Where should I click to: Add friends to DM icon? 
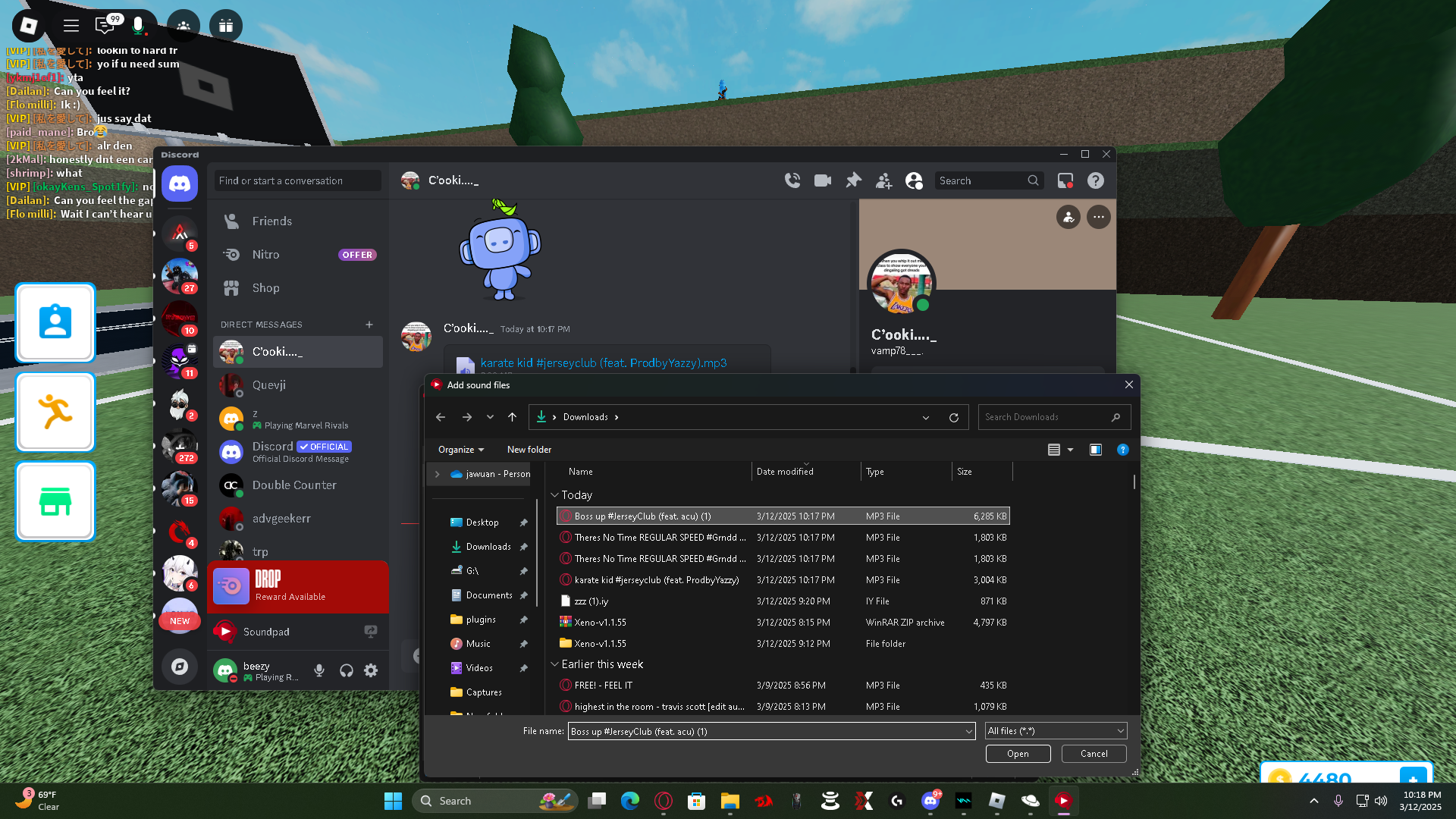[883, 180]
